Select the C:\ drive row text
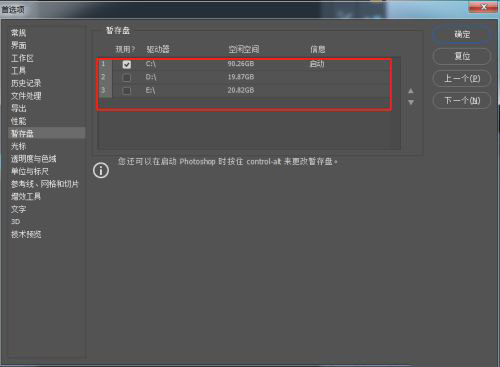This screenshot has width=500, height=367. pos(151,64)
